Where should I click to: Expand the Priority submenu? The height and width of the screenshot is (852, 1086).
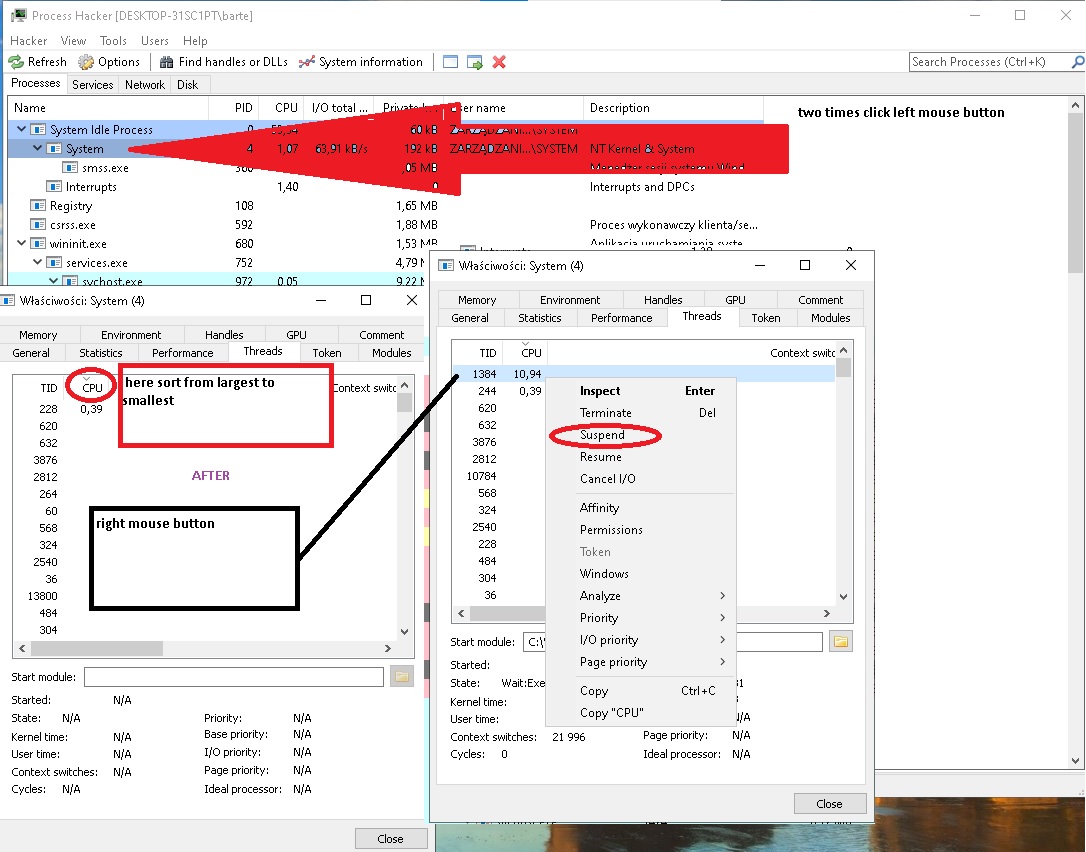[x=641, y=618]
